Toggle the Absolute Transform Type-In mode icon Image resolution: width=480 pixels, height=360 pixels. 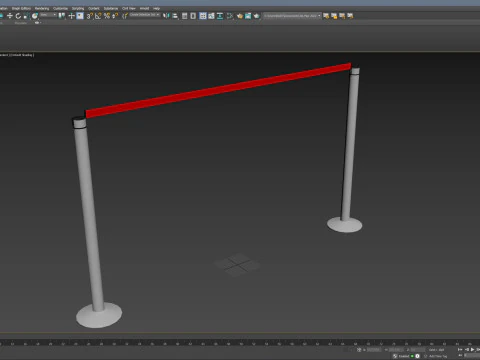[x=359, y=350]
